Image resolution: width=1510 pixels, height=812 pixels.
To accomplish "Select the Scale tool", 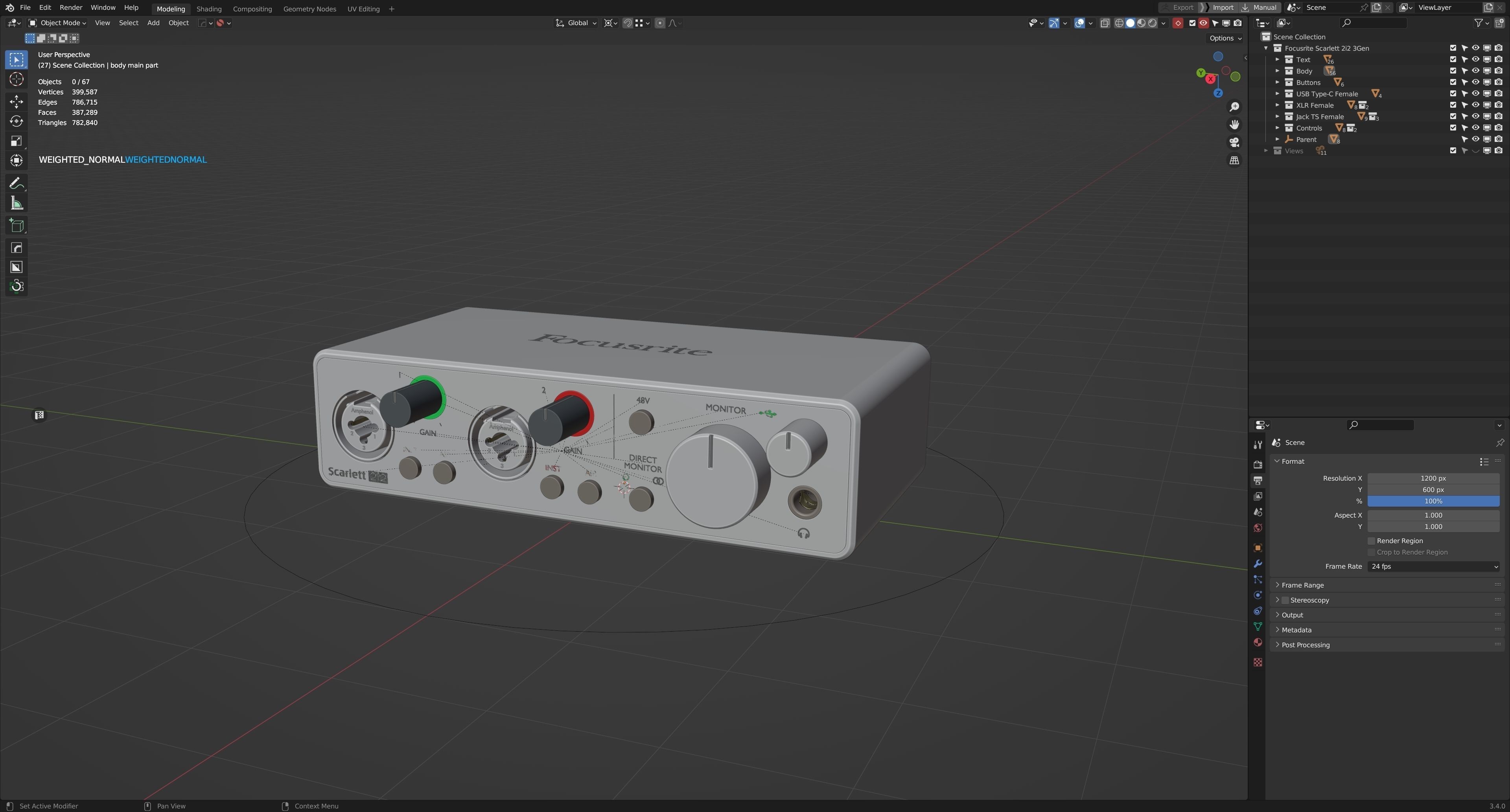I will [x=17, y=141].
